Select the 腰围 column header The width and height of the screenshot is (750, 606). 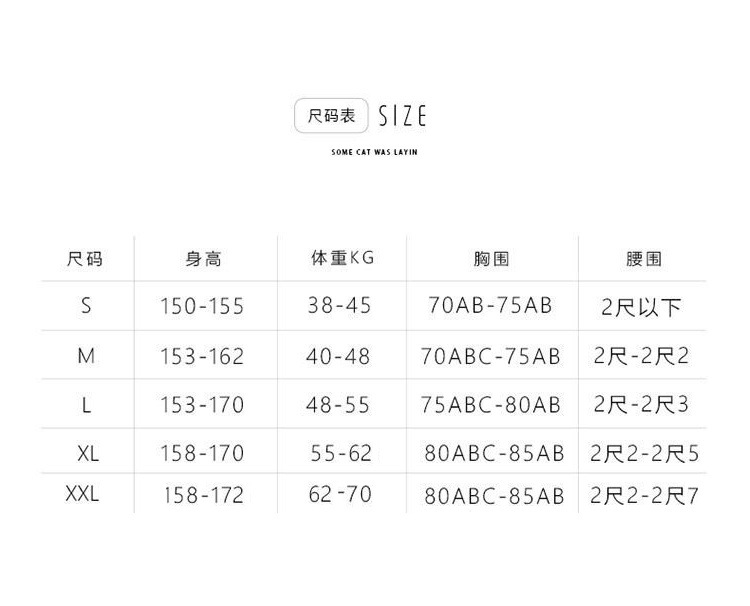click(643, 259)
